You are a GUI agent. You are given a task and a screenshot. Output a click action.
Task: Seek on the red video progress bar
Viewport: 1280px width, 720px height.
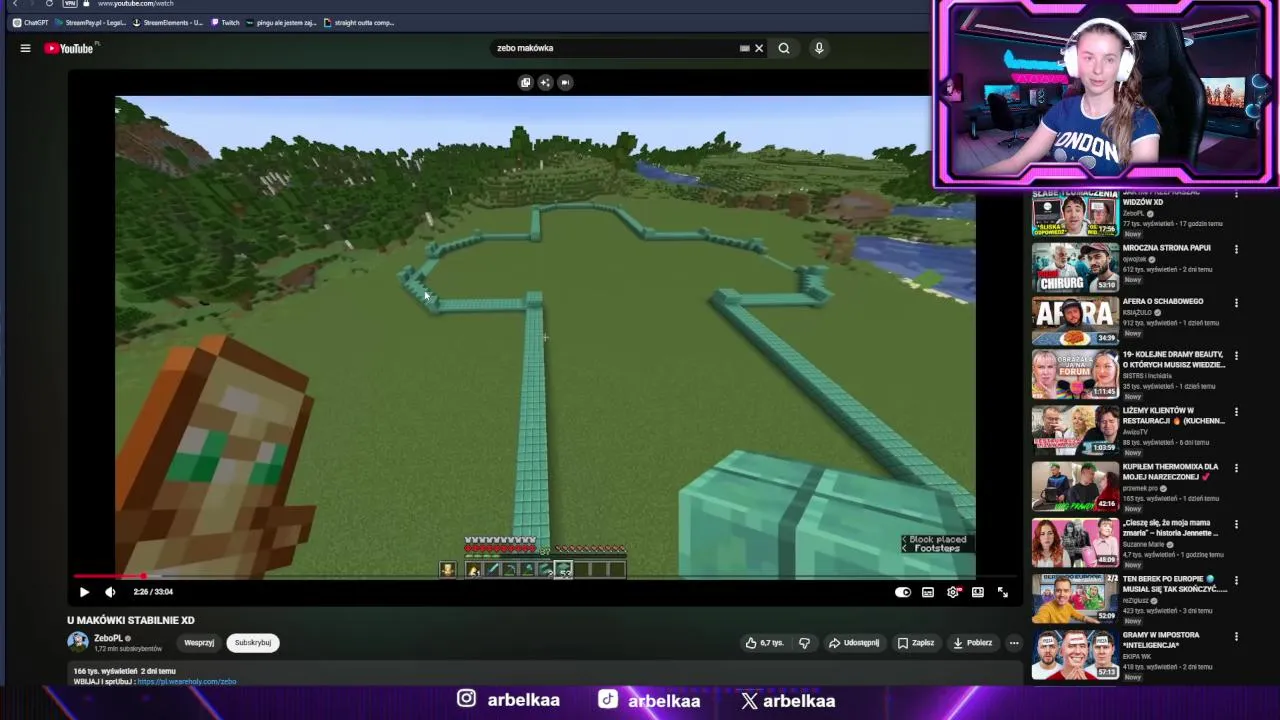pos(545,577)
